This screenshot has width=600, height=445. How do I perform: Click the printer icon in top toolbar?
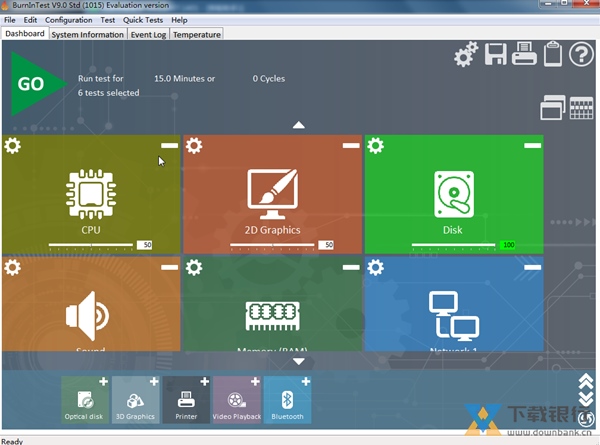click(525, 55)
